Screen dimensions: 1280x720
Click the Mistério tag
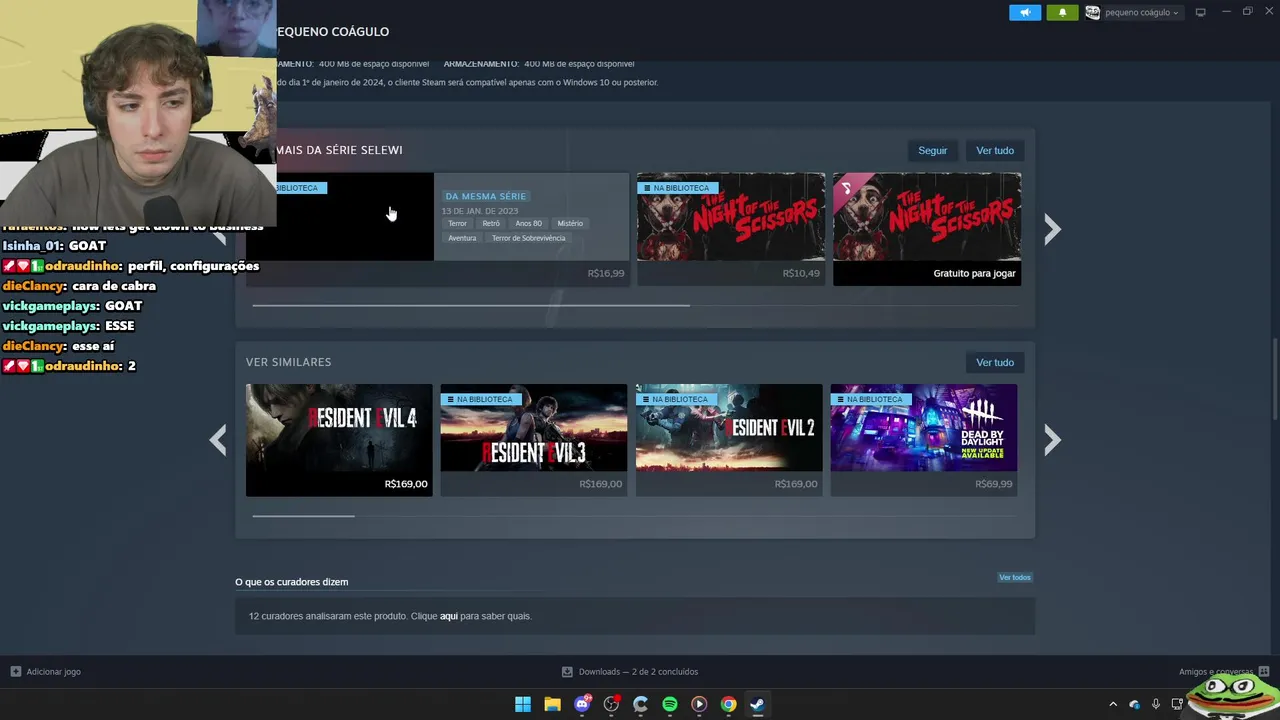(570, 223)
